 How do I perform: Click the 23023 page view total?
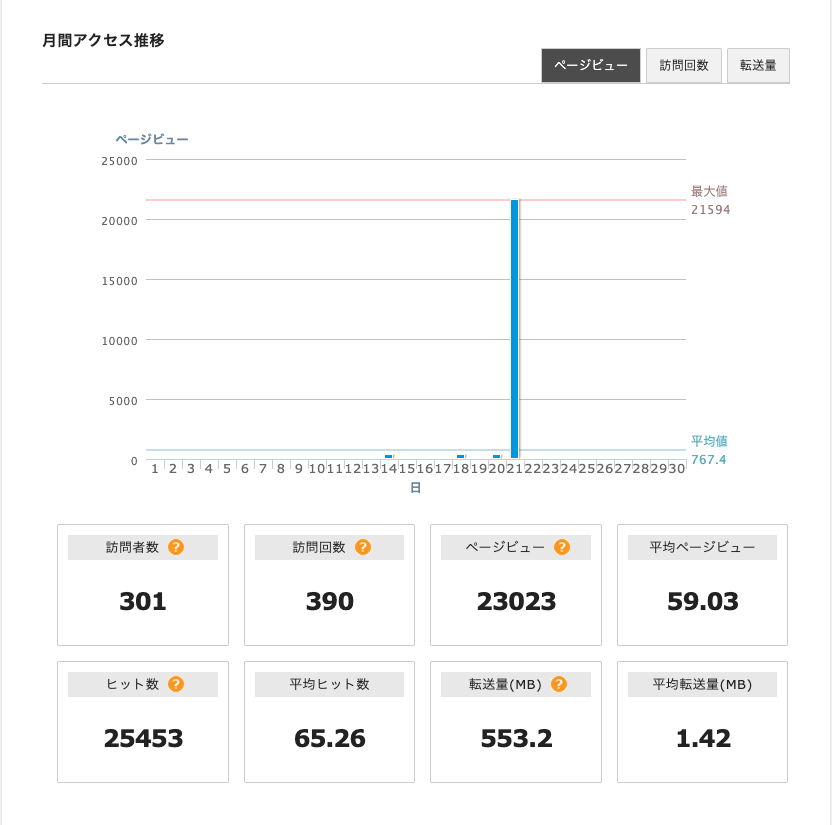point(516,601)
